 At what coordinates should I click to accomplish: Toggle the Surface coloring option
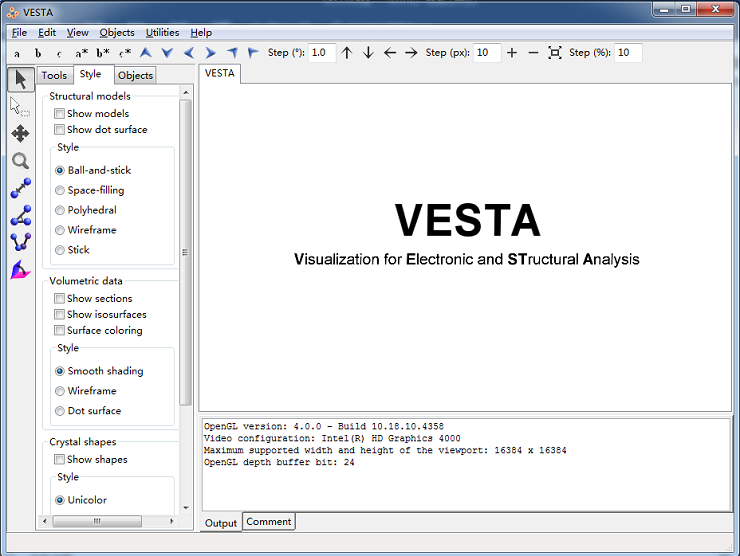coord(60,331)
